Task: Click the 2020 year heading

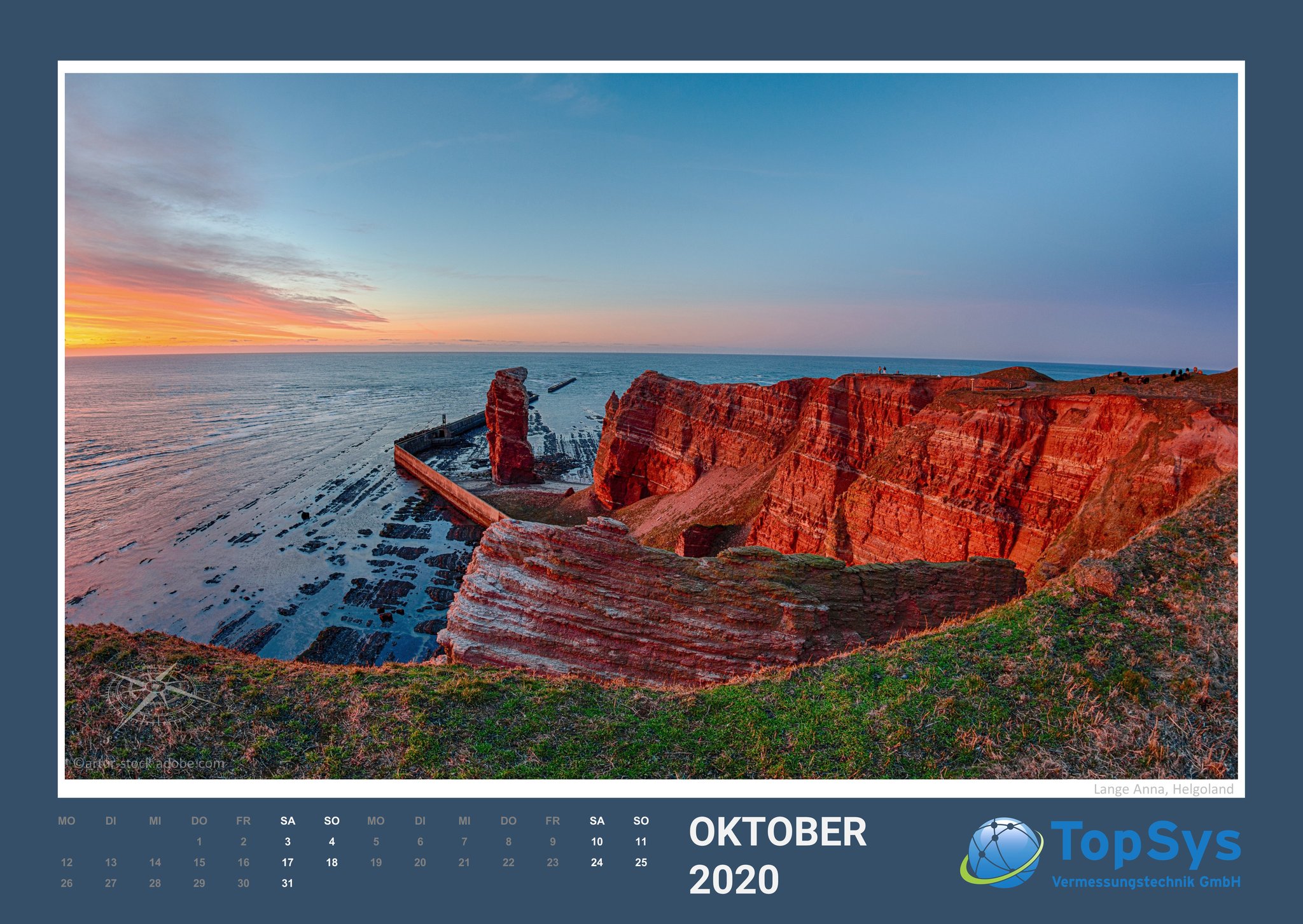Action: 734,880
